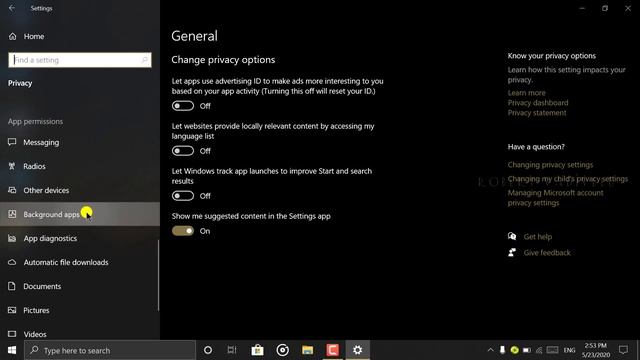Open the clock showing 2:53 PM
The height and width of the screenshot is (360, 640).
(x=596, y=350)
